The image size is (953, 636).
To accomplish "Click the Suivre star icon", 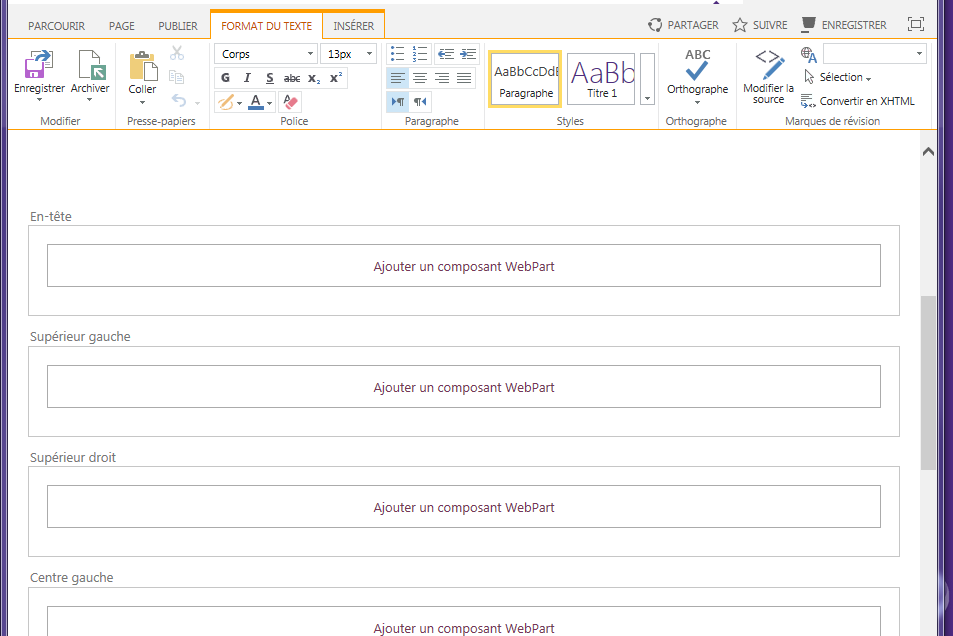I will click(x=740, y=25).
